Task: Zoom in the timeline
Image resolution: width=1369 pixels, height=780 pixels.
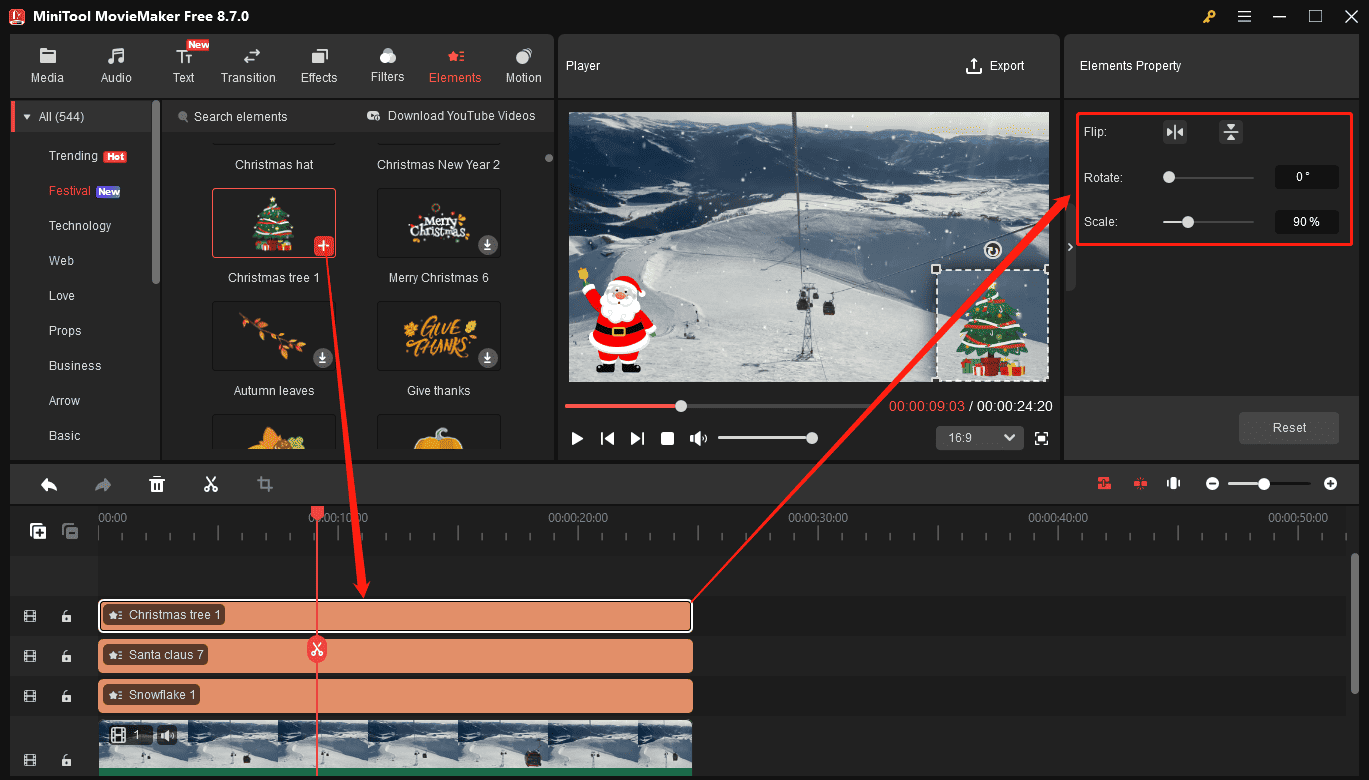Action: pos(1330,484)
